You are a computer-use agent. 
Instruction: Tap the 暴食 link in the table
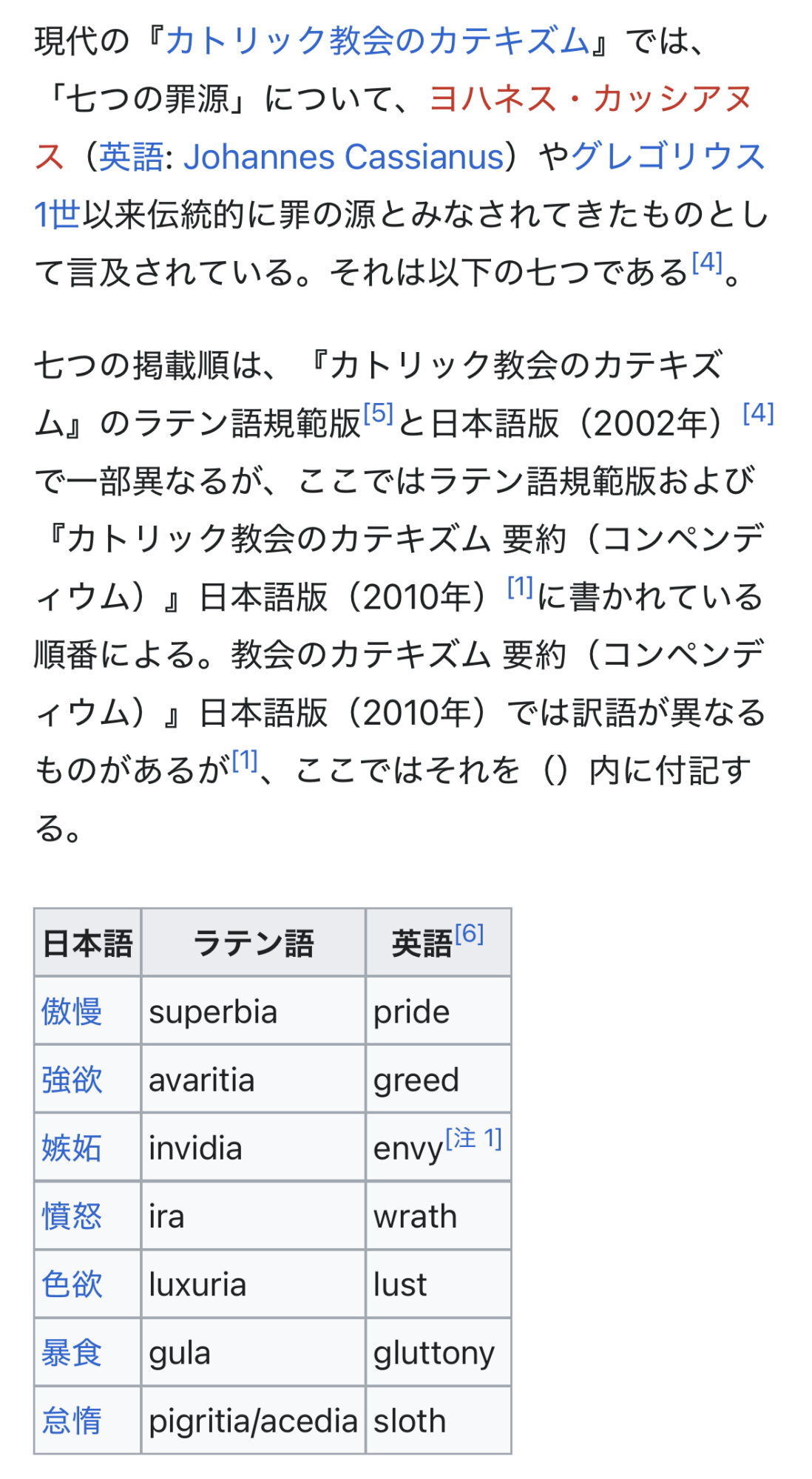click(x=72, y=1353)
